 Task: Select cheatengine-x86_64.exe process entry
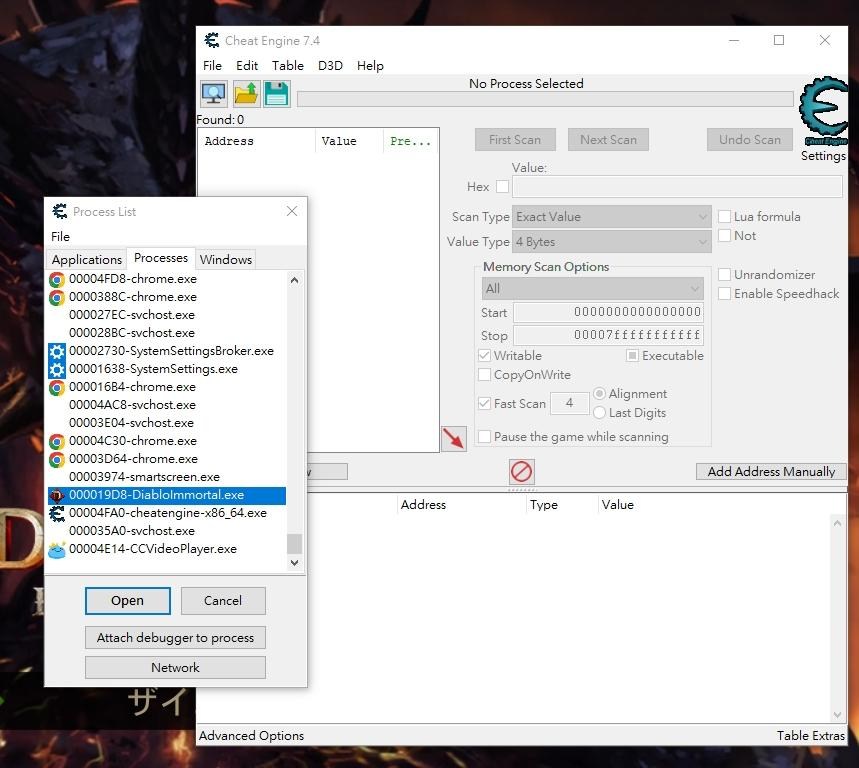[167, 513]
